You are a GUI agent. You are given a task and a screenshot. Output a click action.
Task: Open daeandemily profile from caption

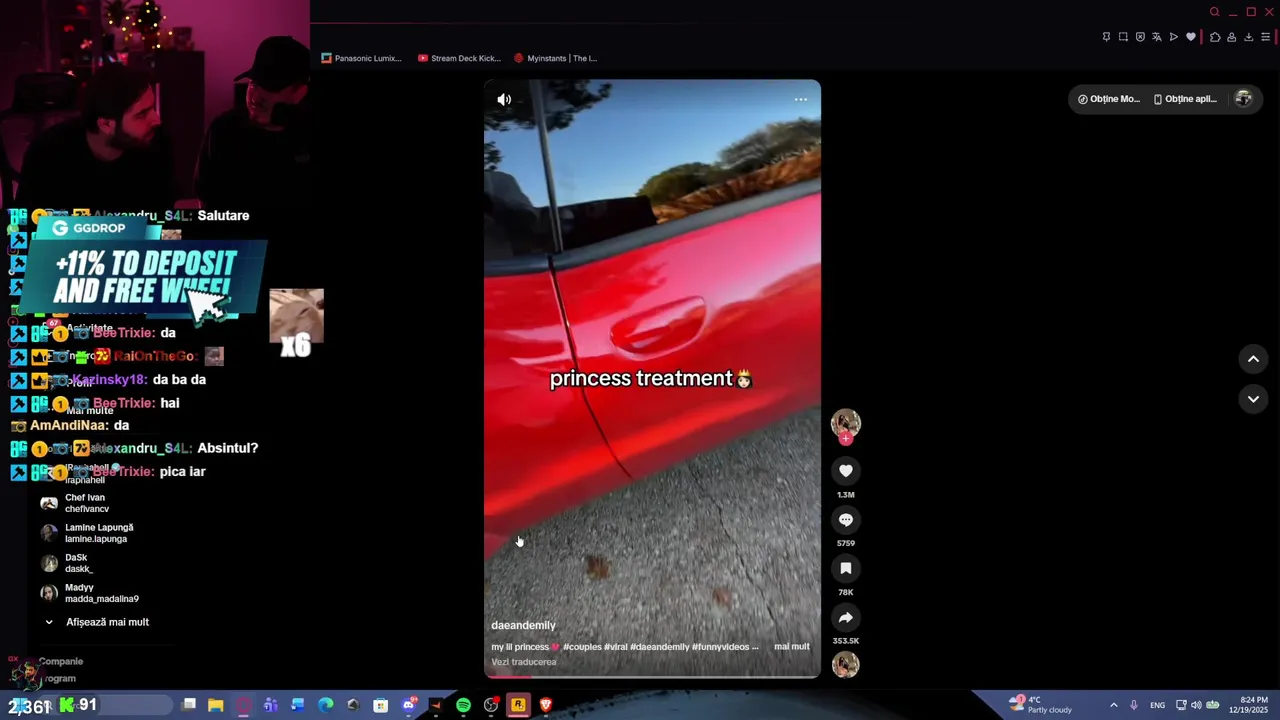click(523, 625)
